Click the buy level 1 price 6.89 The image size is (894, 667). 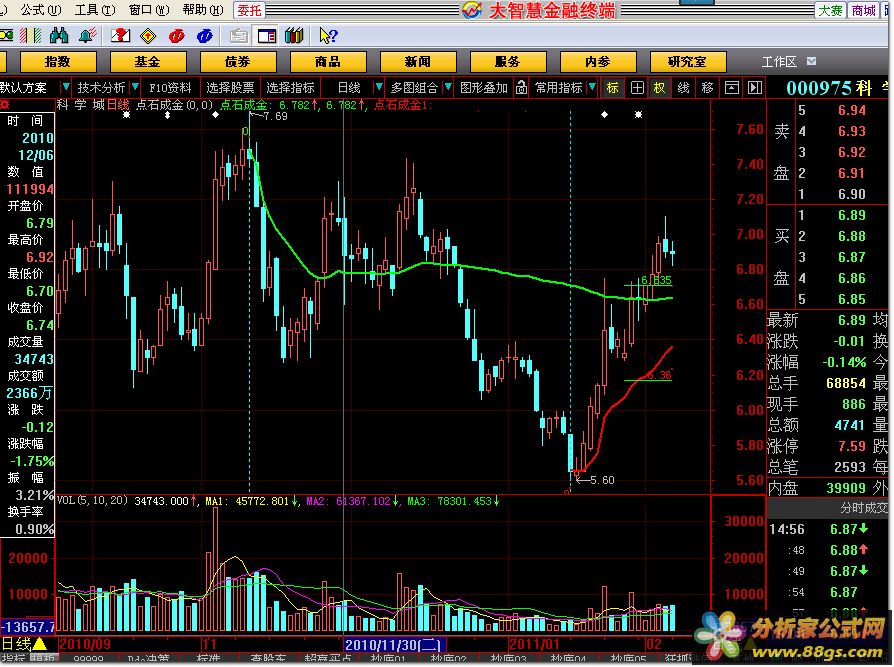(x=852, y=215)
